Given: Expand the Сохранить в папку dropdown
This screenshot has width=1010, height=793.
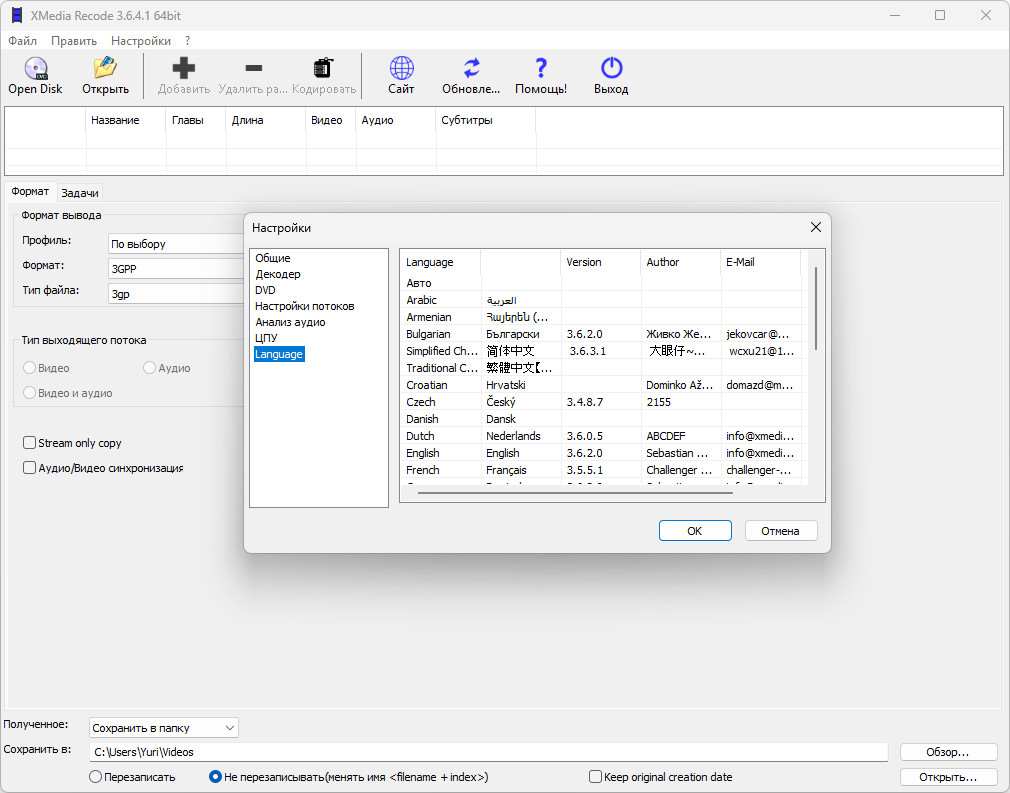Looking at the screenshot, I should pyautogui.click(x=164, y=727).
